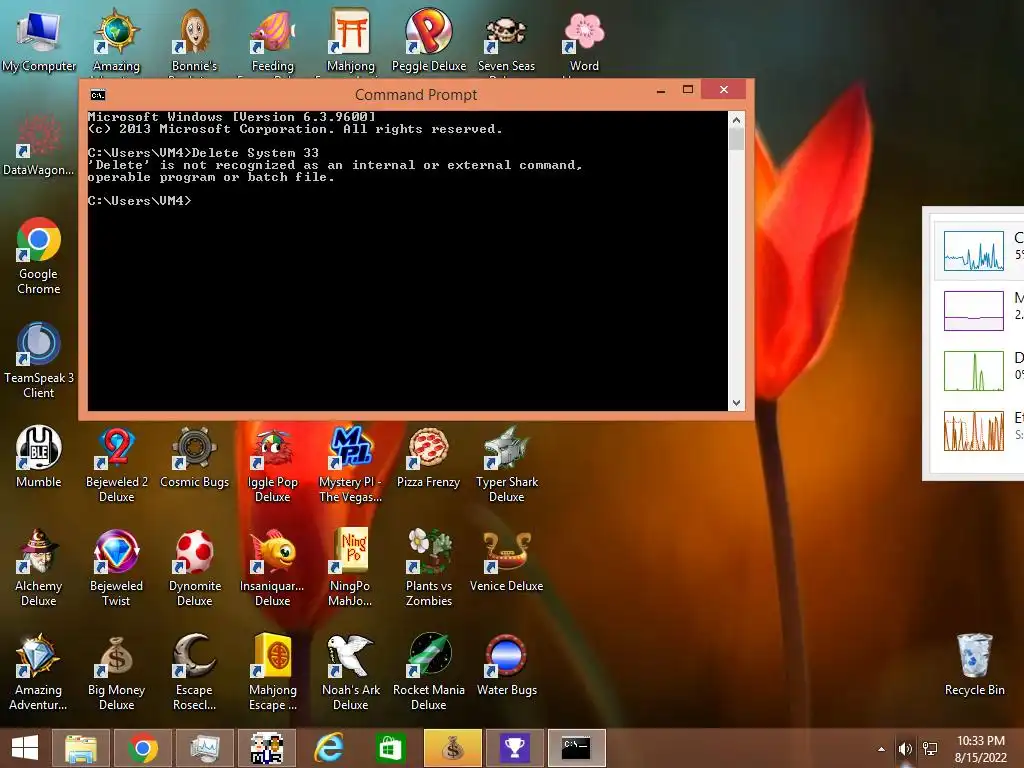This screenshot has width=1024, height=768.
Task: Switch to Task Manager on the taskbar
Action: pyautogui.click(x=205, y=748)
